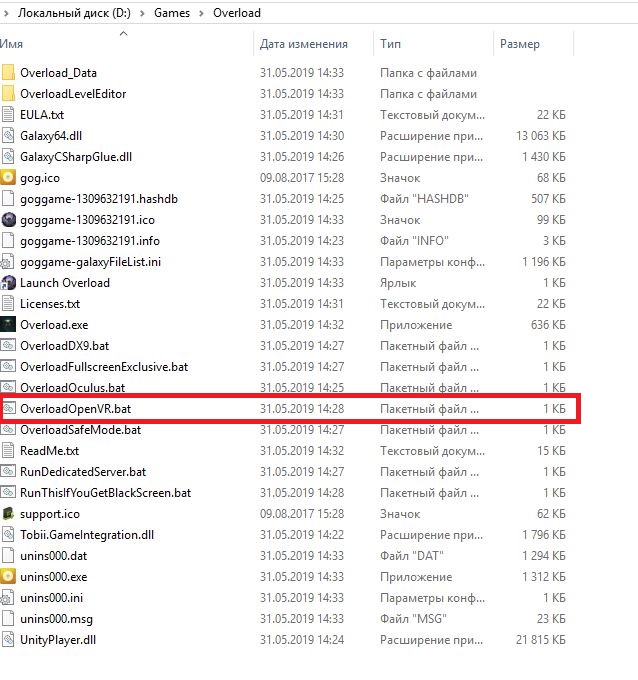
Task: Click the OverloadOpenVR.bat batch icon
Action: point(8,409)
